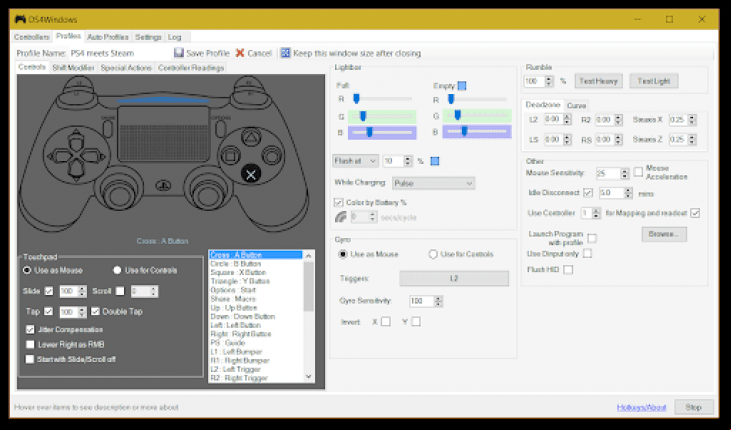The width and height of the screenshot is (731, 430).
Task: Select gyro Use for Controls radio button
Action: click(x=433, y=254)
